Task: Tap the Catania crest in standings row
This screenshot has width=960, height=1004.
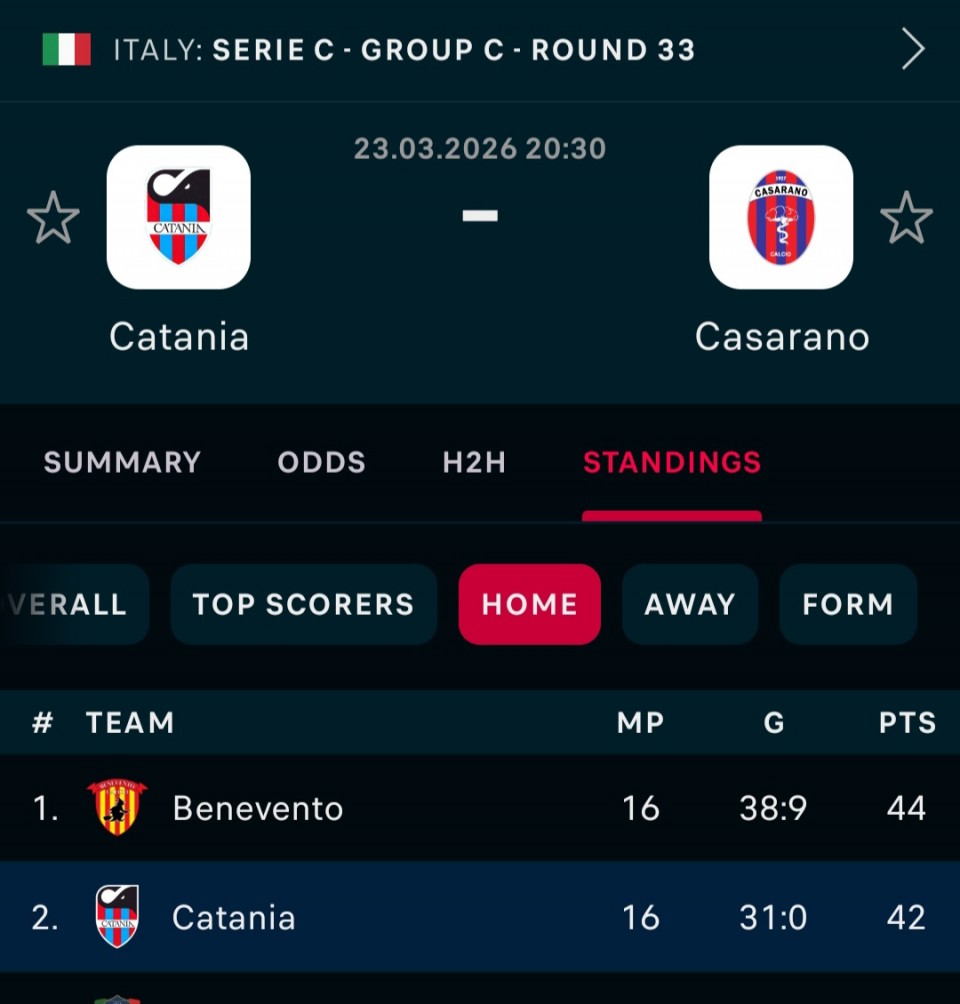Action: tap(117, 916)
